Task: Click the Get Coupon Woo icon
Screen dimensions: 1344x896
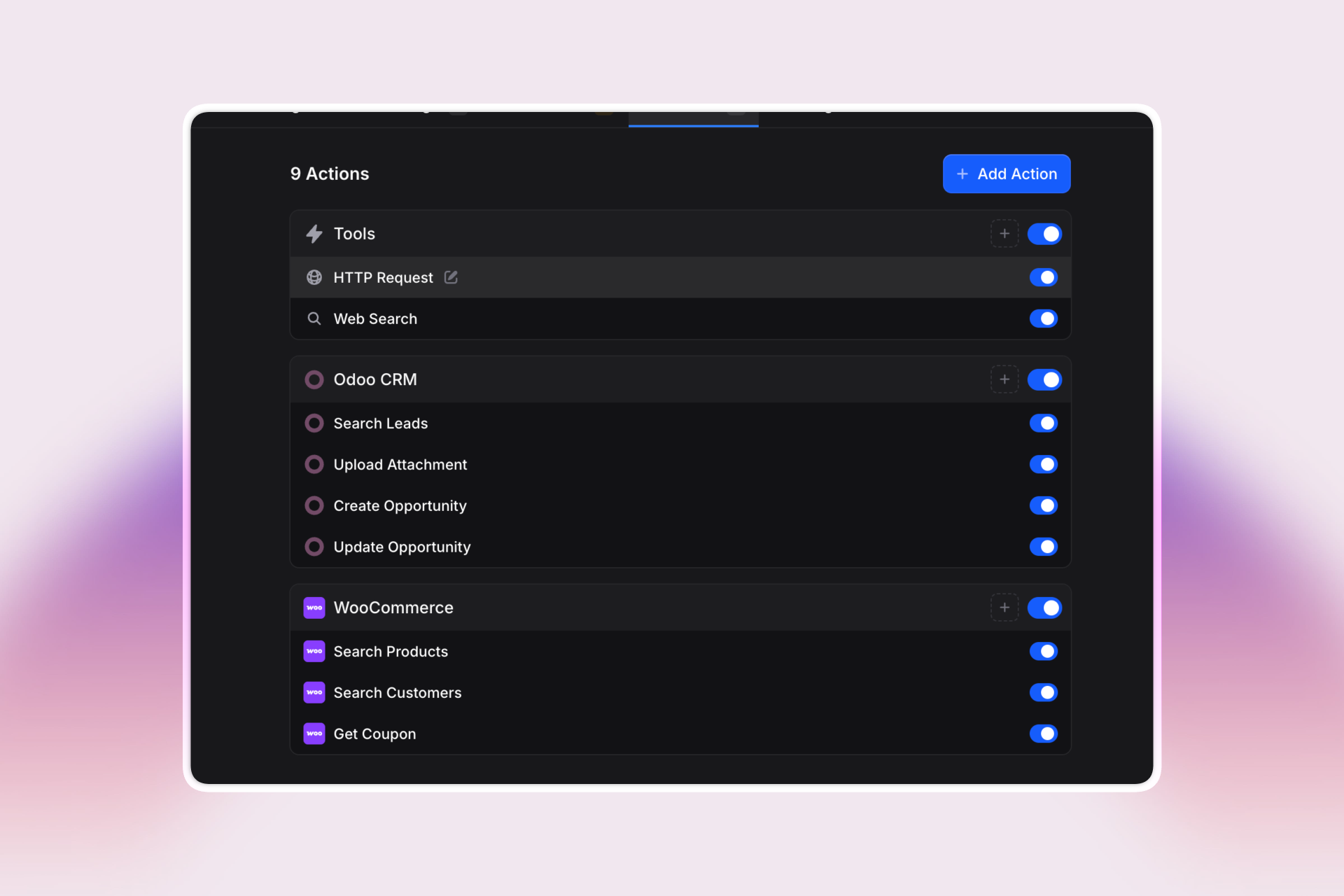Action: pos(314,734)
